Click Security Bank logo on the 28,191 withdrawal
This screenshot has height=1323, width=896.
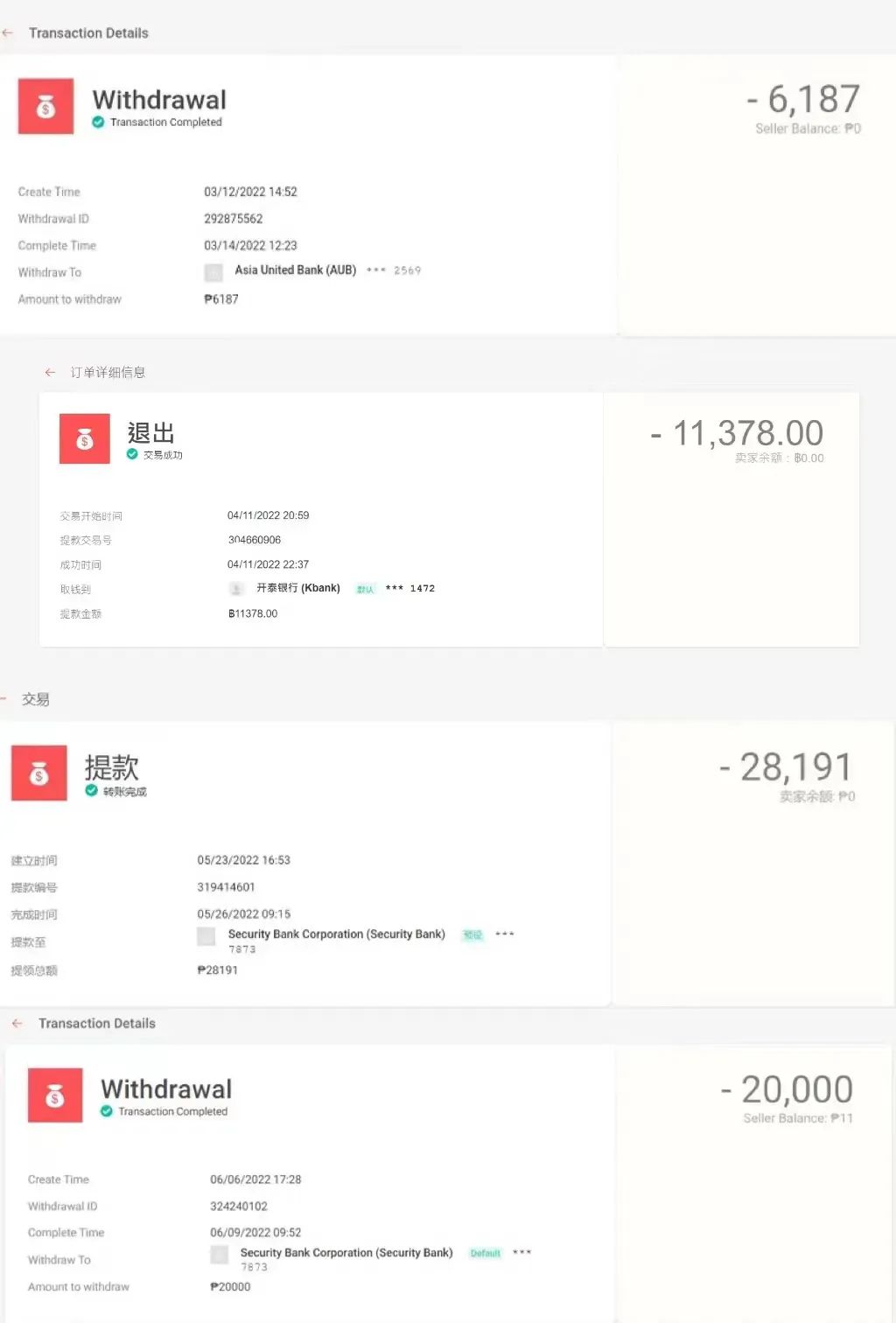coord(206,936)
